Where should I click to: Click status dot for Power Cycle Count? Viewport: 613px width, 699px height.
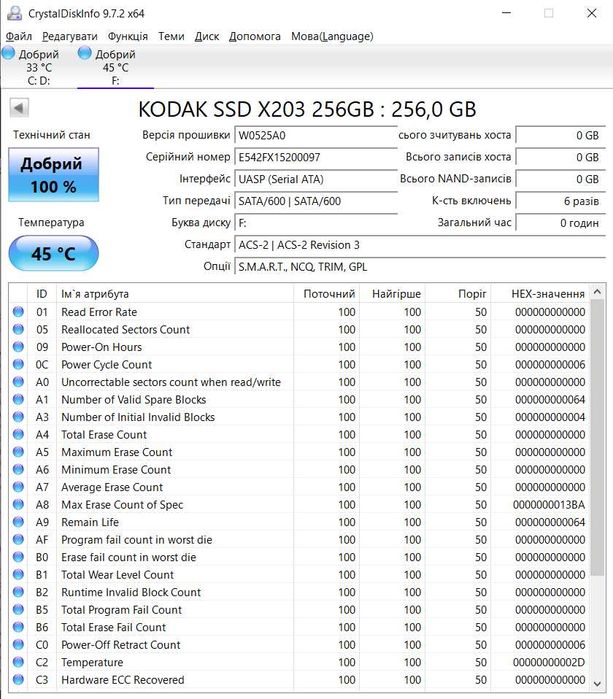pyautogui.click(x=18, y=364)
